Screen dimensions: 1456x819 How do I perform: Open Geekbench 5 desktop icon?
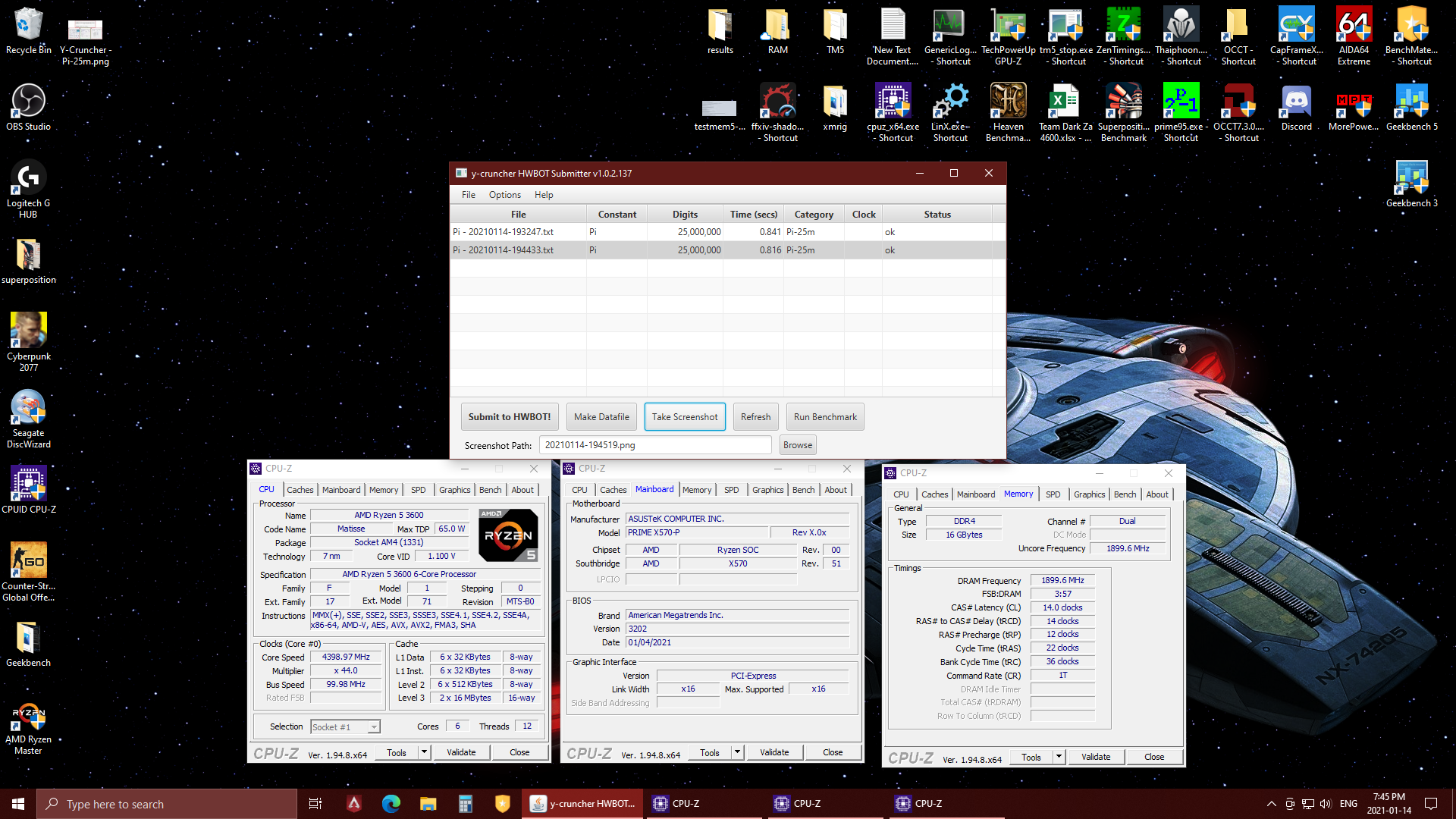tap(1412, 107)
